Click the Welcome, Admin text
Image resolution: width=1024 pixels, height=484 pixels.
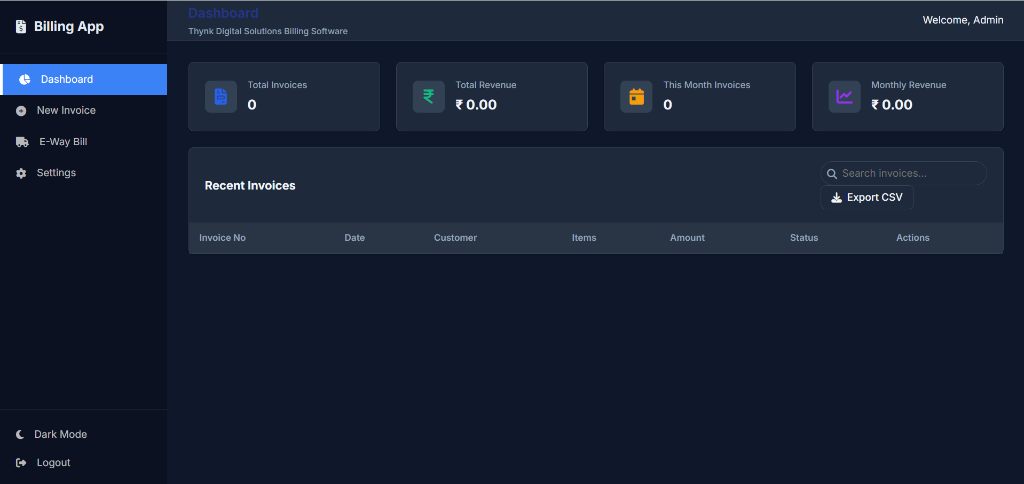(963, 20)
